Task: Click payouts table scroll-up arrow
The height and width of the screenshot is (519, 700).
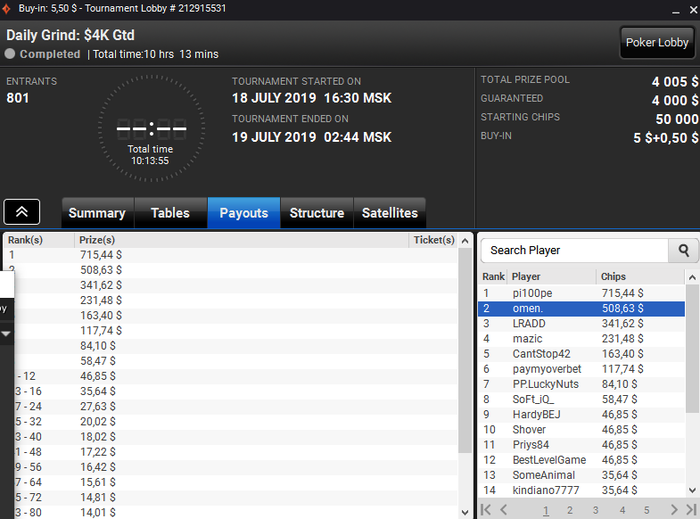Action: (x=465, y=241)
